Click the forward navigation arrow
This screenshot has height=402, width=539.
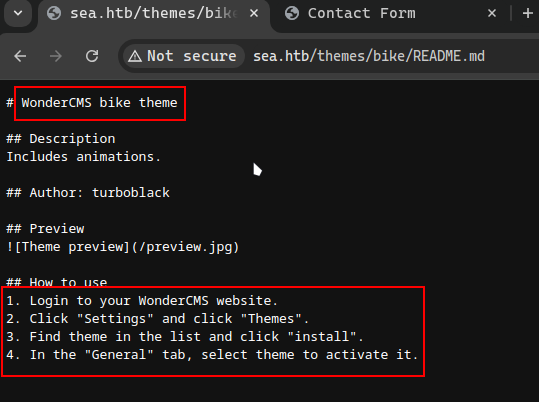pos(56,56)
